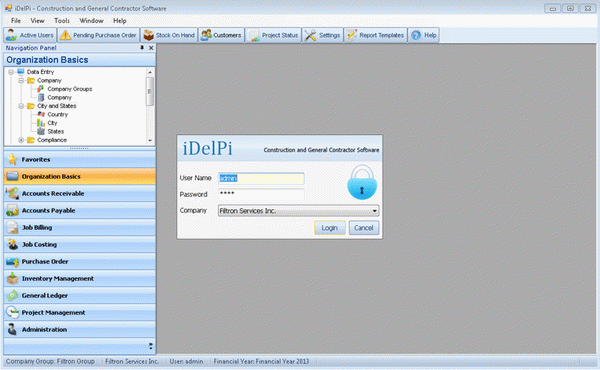Screen dimensions: 600x370
Task: Open Project Management section
Action: (80, 313)
